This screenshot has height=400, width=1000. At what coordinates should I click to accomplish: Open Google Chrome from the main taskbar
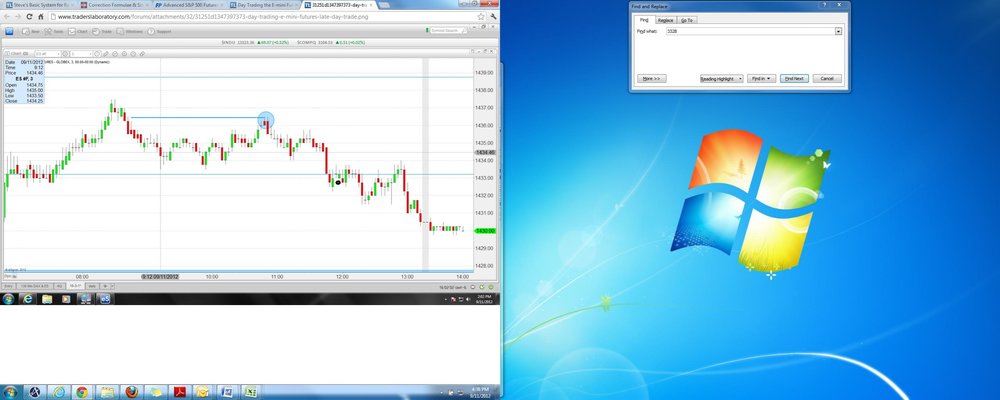(82, 392)
